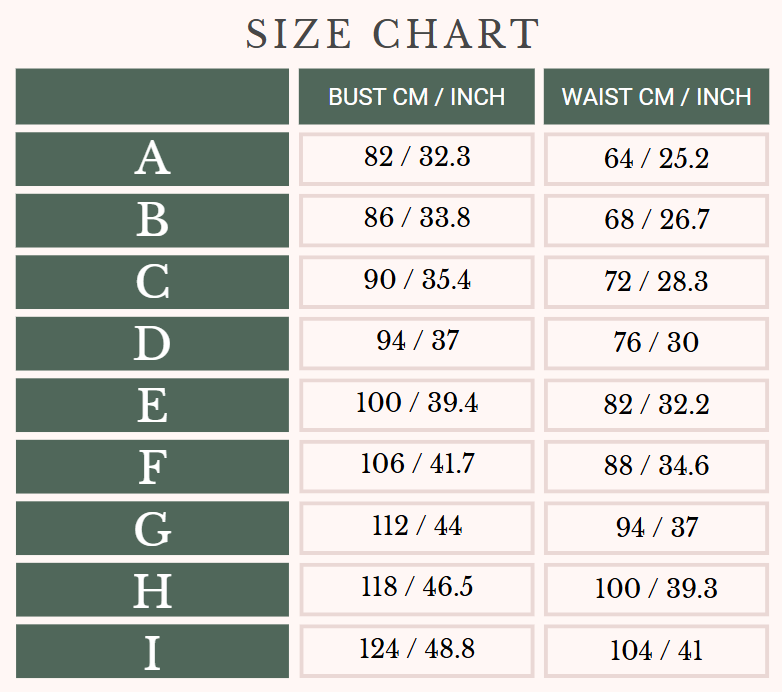782x692 pixels.
Task: Select the BUST CM / INCH header
Action: [x=416, y=97]
